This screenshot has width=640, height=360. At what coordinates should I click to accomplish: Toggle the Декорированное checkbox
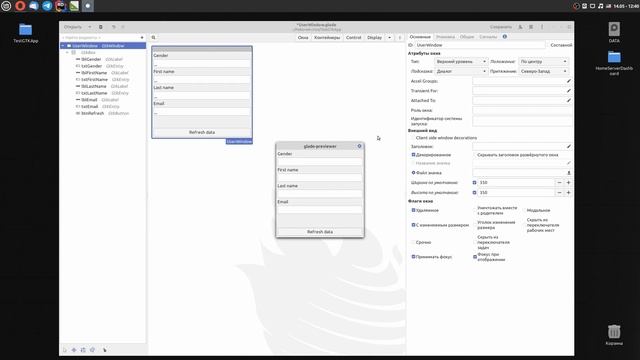tap(413, 155)
